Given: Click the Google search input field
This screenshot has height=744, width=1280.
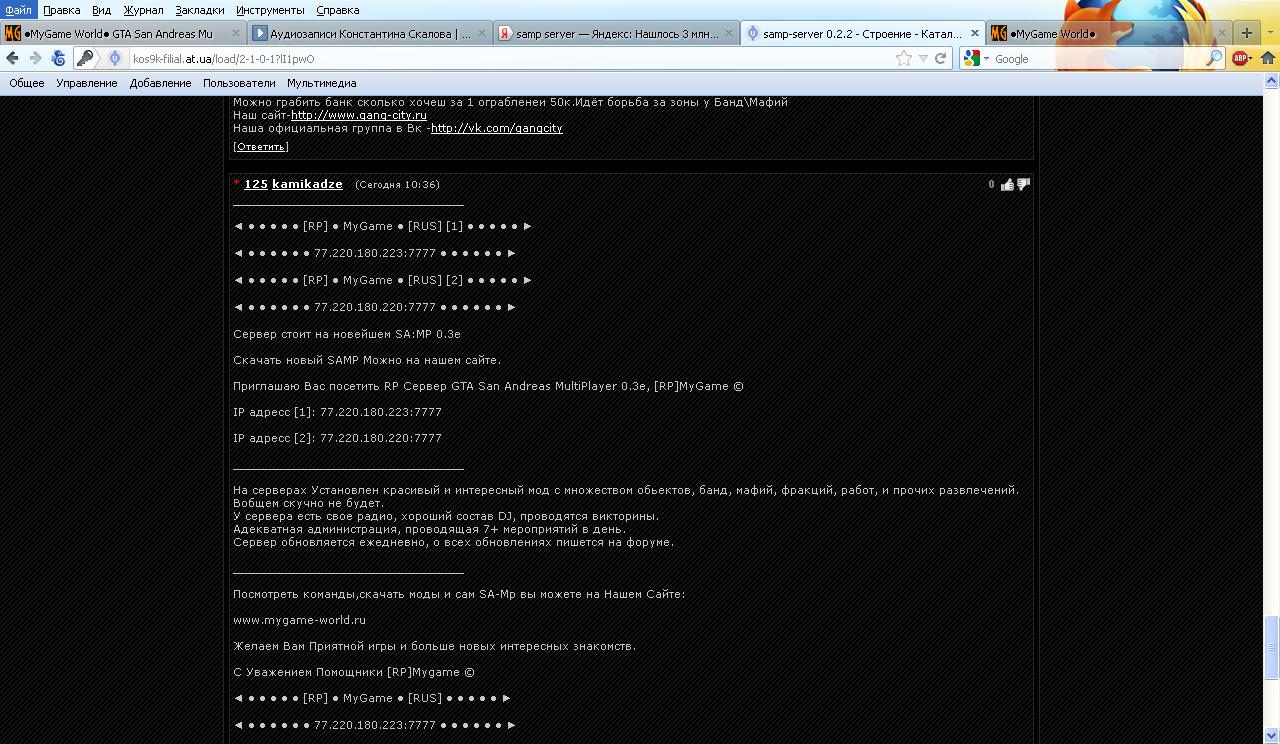Looking at the screenshot, I should [x=1098, y=59].
